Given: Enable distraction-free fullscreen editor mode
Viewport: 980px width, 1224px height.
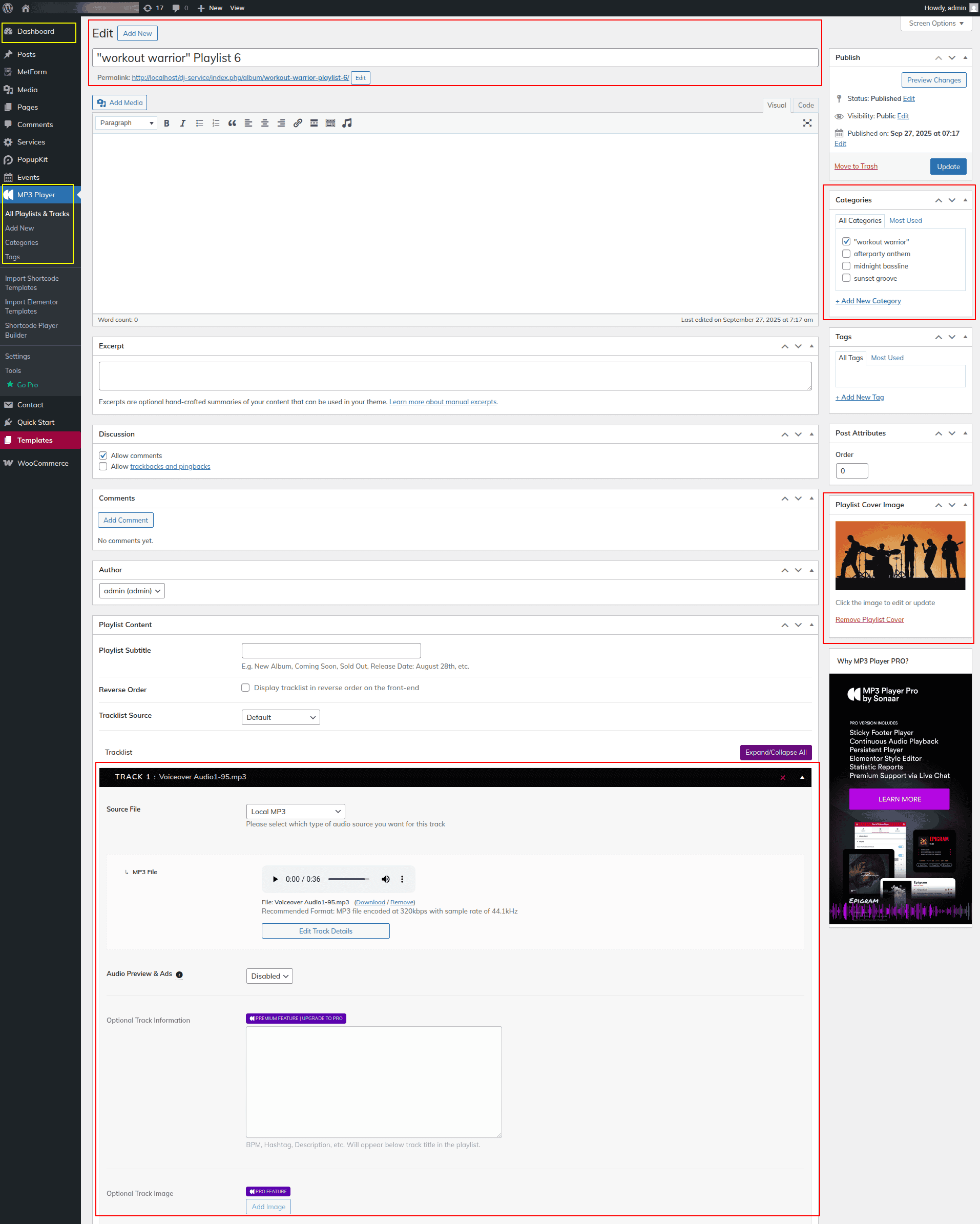Looking at the screenshot, I should click(807, 123).
